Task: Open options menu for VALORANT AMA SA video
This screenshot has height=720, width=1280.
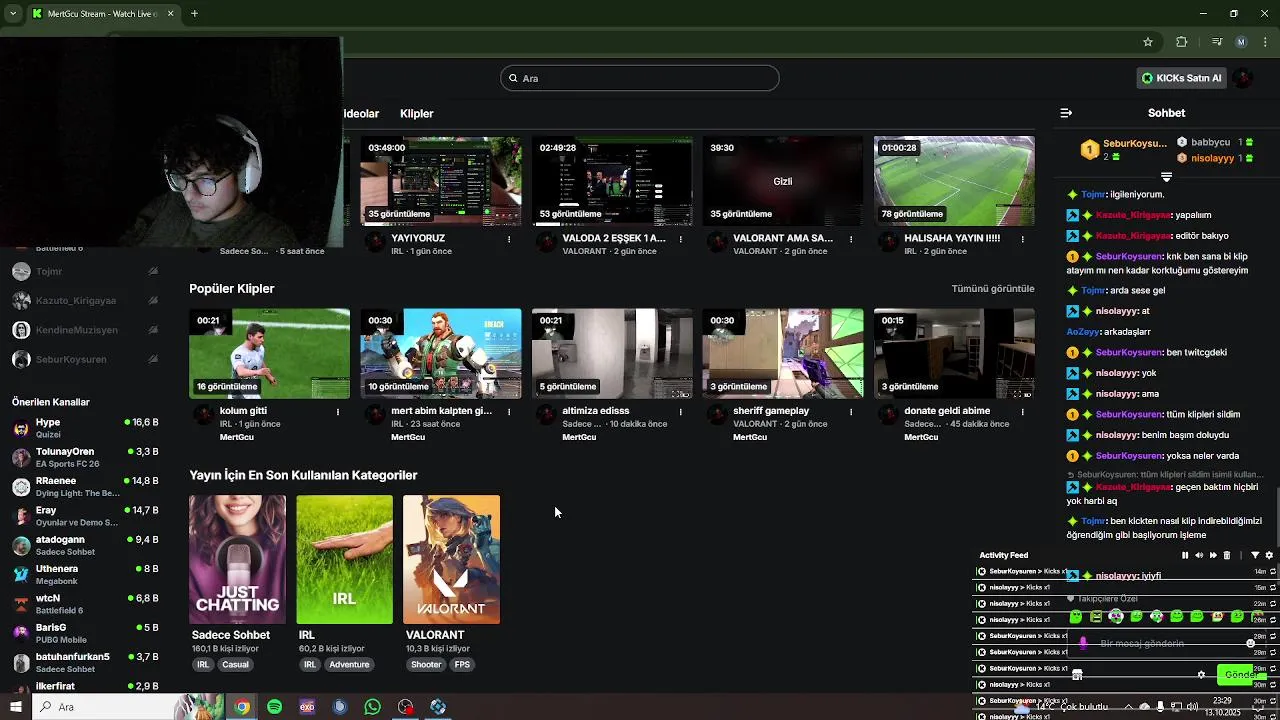Action: coord(851,239)
